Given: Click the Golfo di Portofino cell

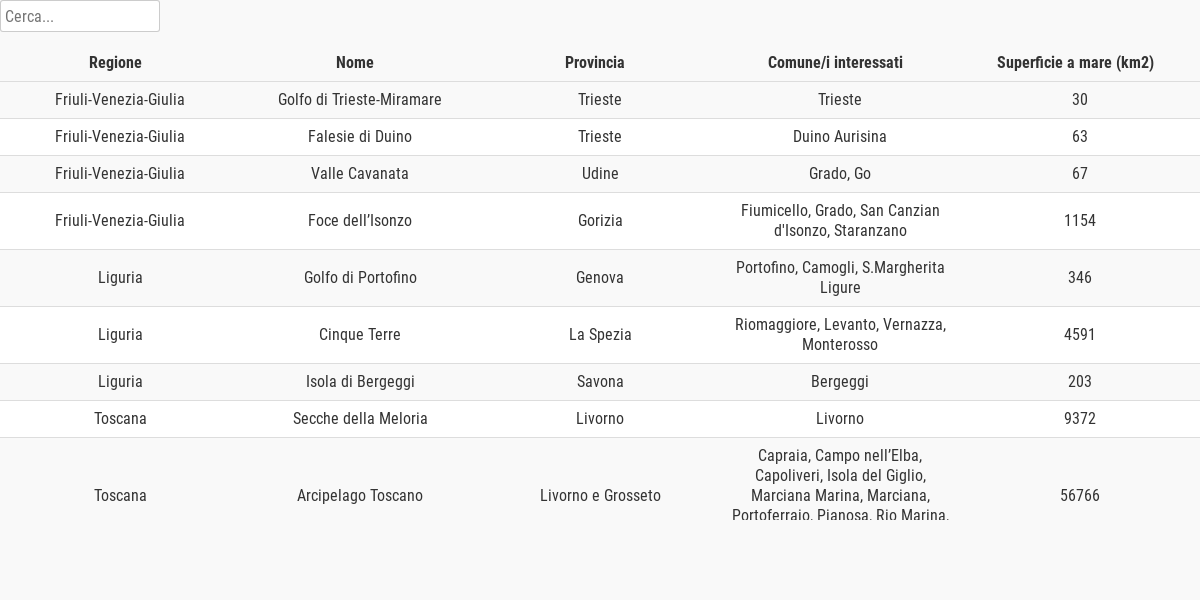Looking at the screenshot, I should [360, 278].
